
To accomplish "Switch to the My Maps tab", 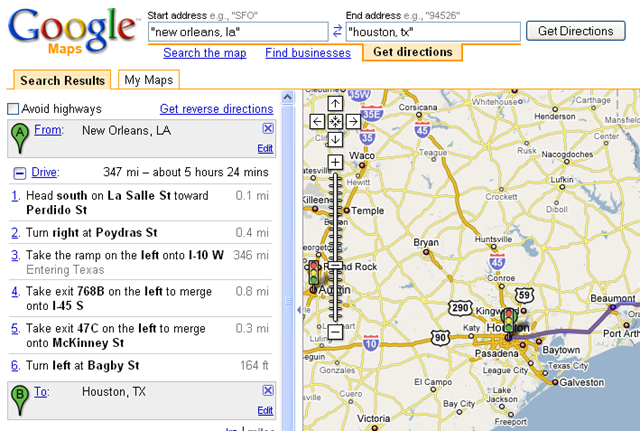I will [147, 80].
